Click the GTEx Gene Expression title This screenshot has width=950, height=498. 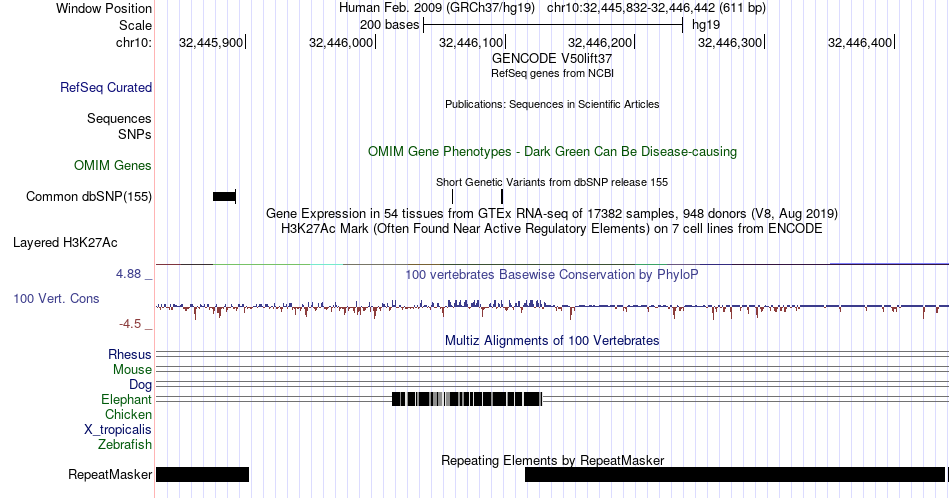(552, 213)
